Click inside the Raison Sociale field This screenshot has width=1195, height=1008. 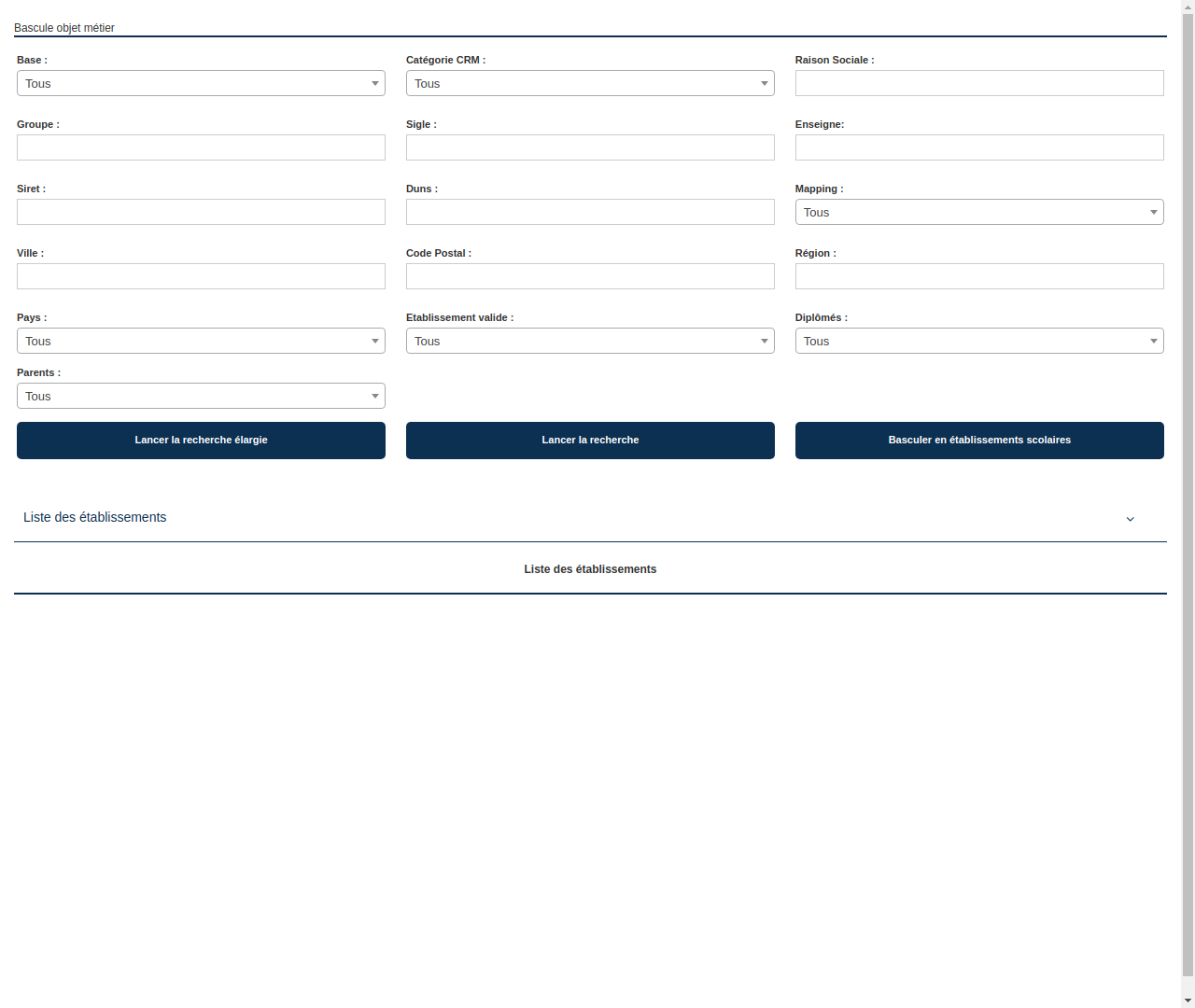978,83
